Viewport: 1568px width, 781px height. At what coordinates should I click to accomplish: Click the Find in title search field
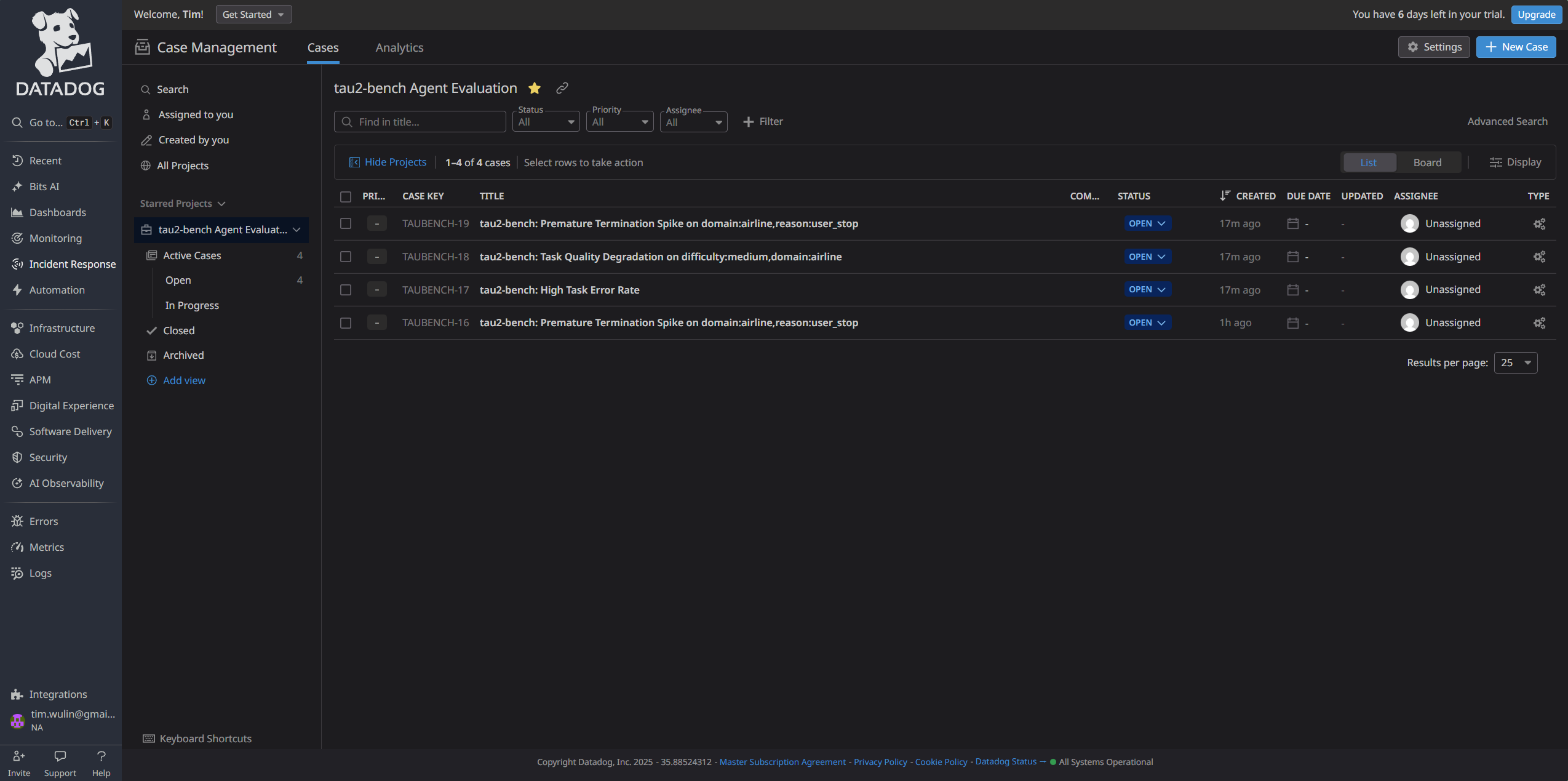point(420,122)
